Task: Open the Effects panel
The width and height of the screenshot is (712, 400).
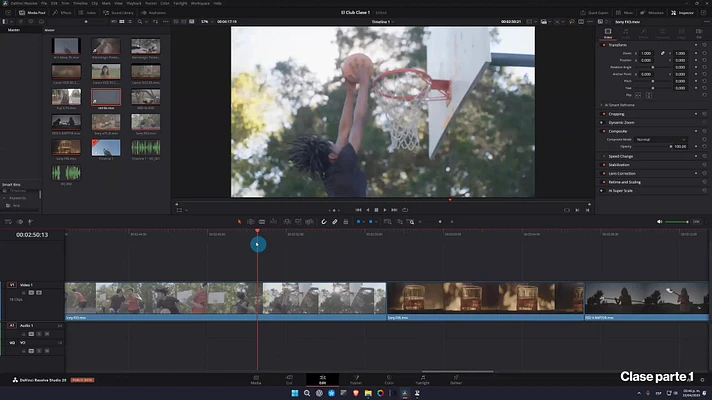Action: (62, 13)
